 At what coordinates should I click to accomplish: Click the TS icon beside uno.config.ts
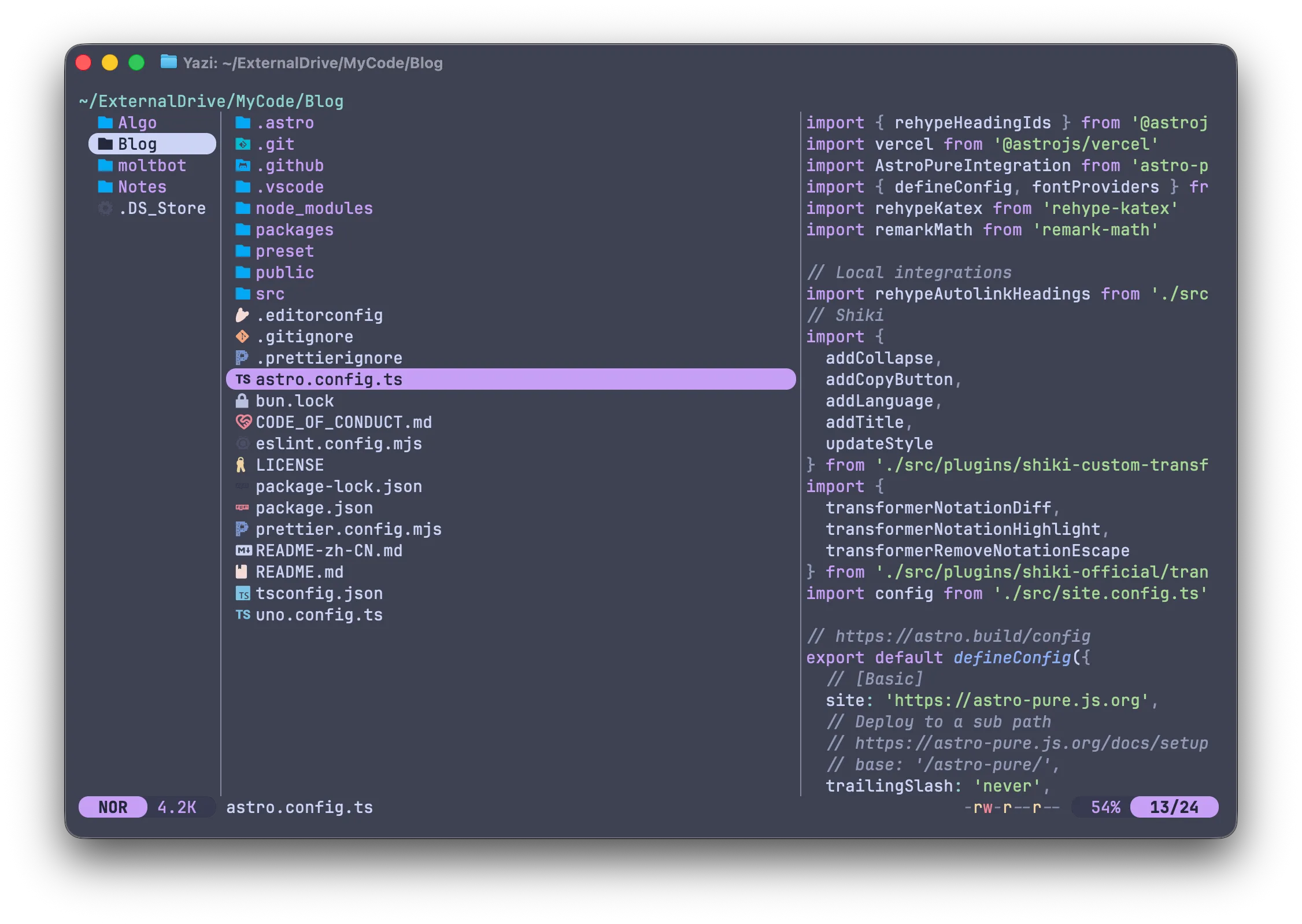243,615
